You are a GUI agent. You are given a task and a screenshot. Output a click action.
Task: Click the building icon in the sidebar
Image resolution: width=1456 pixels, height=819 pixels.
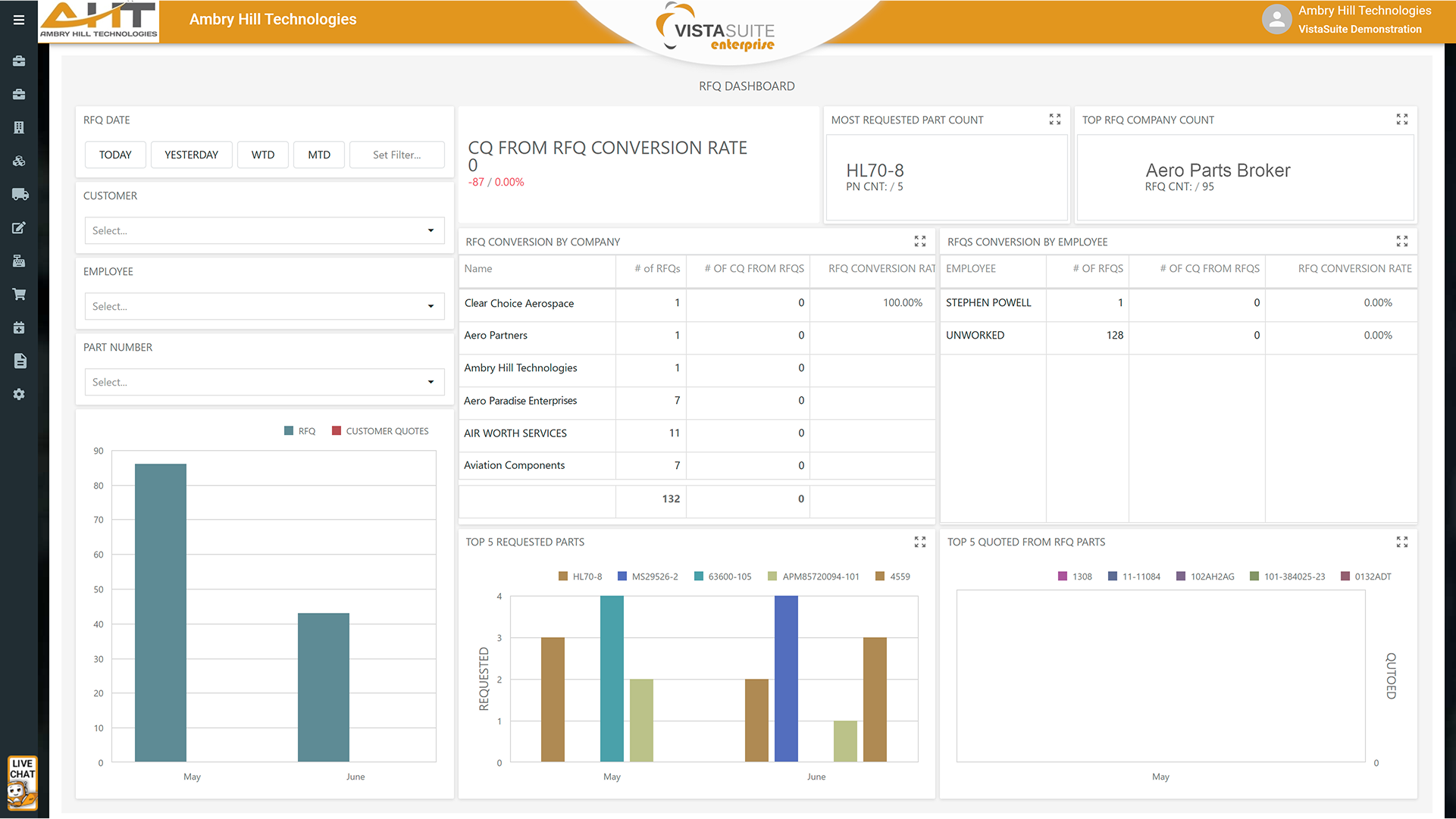(x=19, y=127)
